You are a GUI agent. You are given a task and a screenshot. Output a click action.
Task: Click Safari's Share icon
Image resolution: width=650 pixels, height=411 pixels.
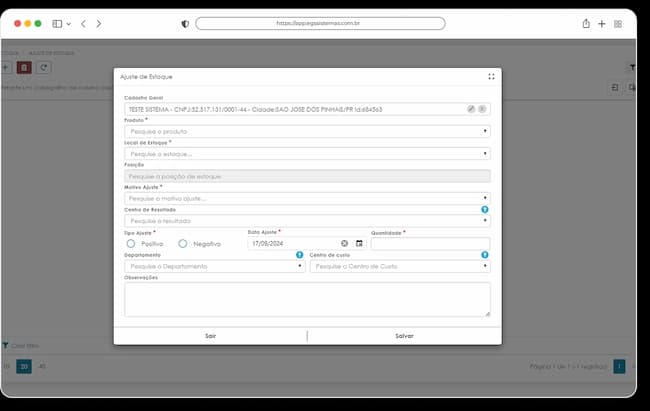pos(586,24)
